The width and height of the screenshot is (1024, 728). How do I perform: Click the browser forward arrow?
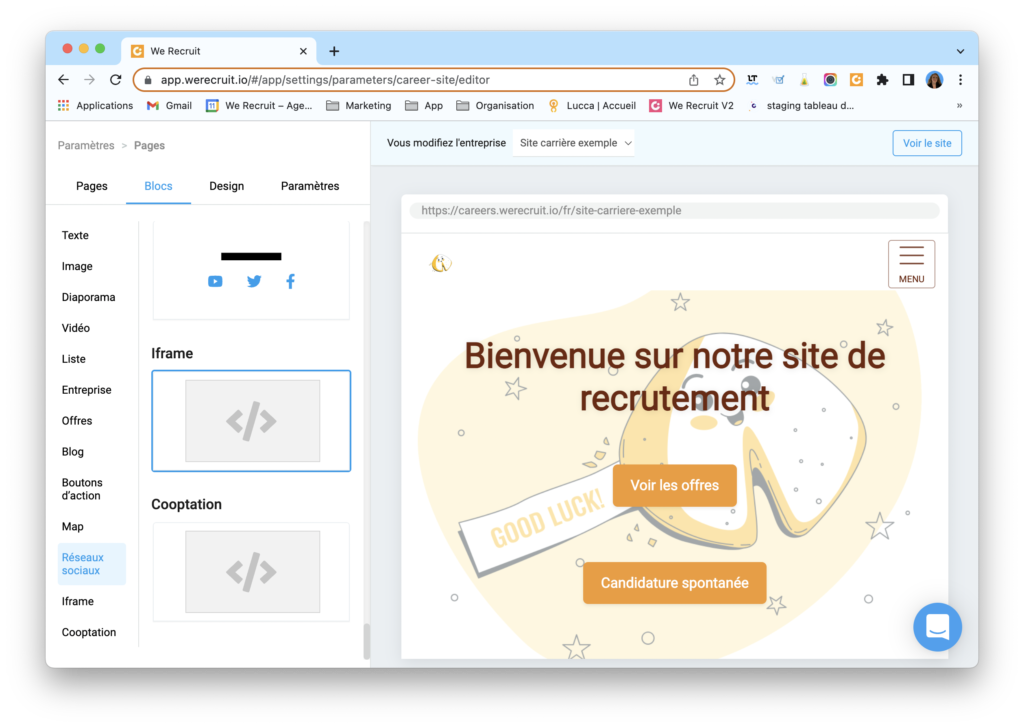tap(89, 80)
